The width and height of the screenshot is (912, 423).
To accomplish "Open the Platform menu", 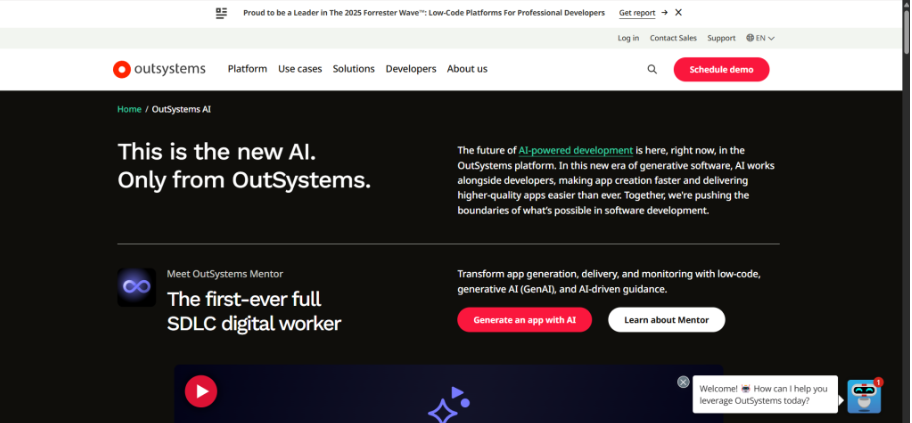I will click(247, 69).
